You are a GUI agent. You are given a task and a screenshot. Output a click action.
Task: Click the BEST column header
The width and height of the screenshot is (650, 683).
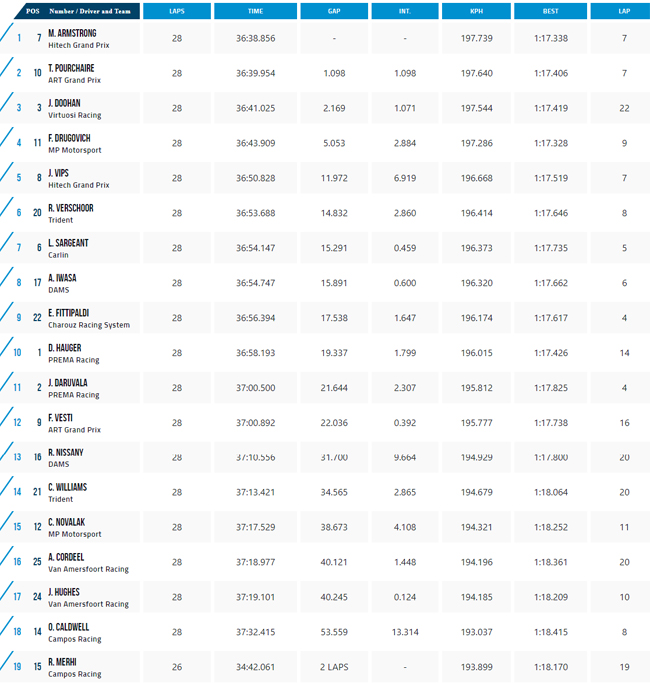click(x=551, y=11)
